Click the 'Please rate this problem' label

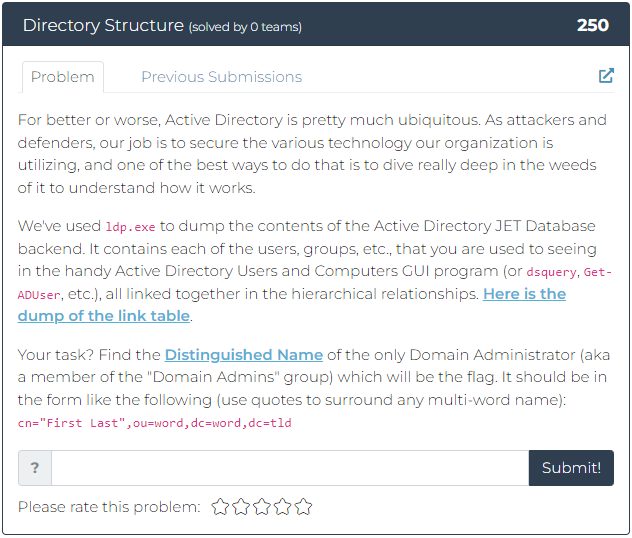(x=109, y=507)
